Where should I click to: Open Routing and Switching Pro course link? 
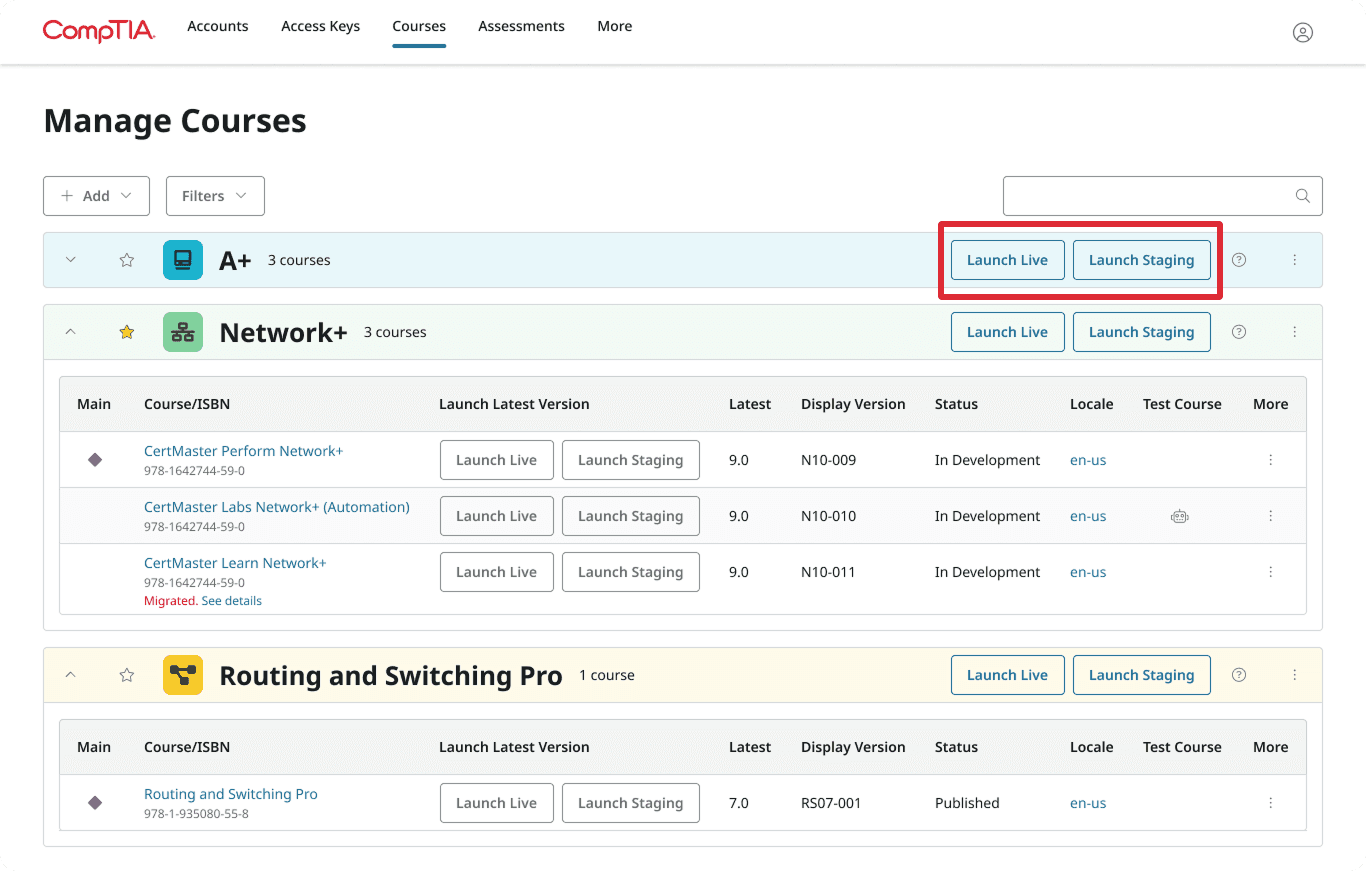coord(231,794)
